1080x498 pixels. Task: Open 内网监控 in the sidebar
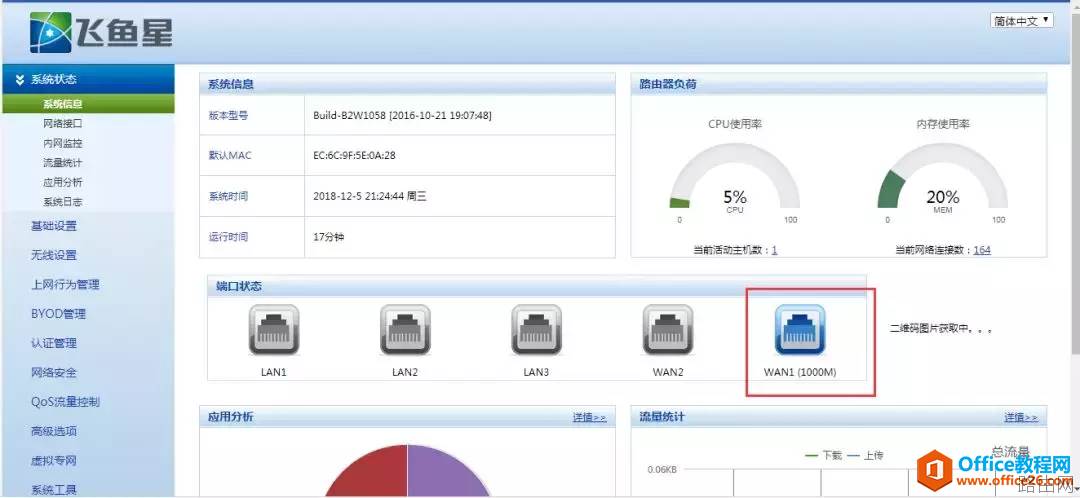pos(63,143)
